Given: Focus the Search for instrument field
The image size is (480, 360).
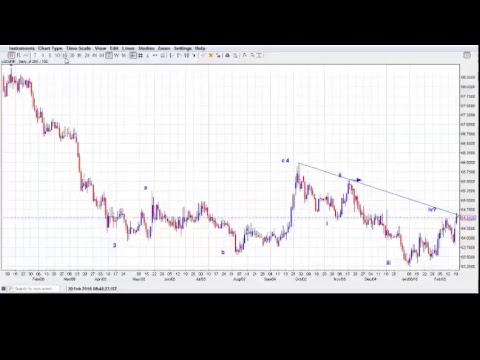Looking at the screenshot, I should [x=33, y=288].
